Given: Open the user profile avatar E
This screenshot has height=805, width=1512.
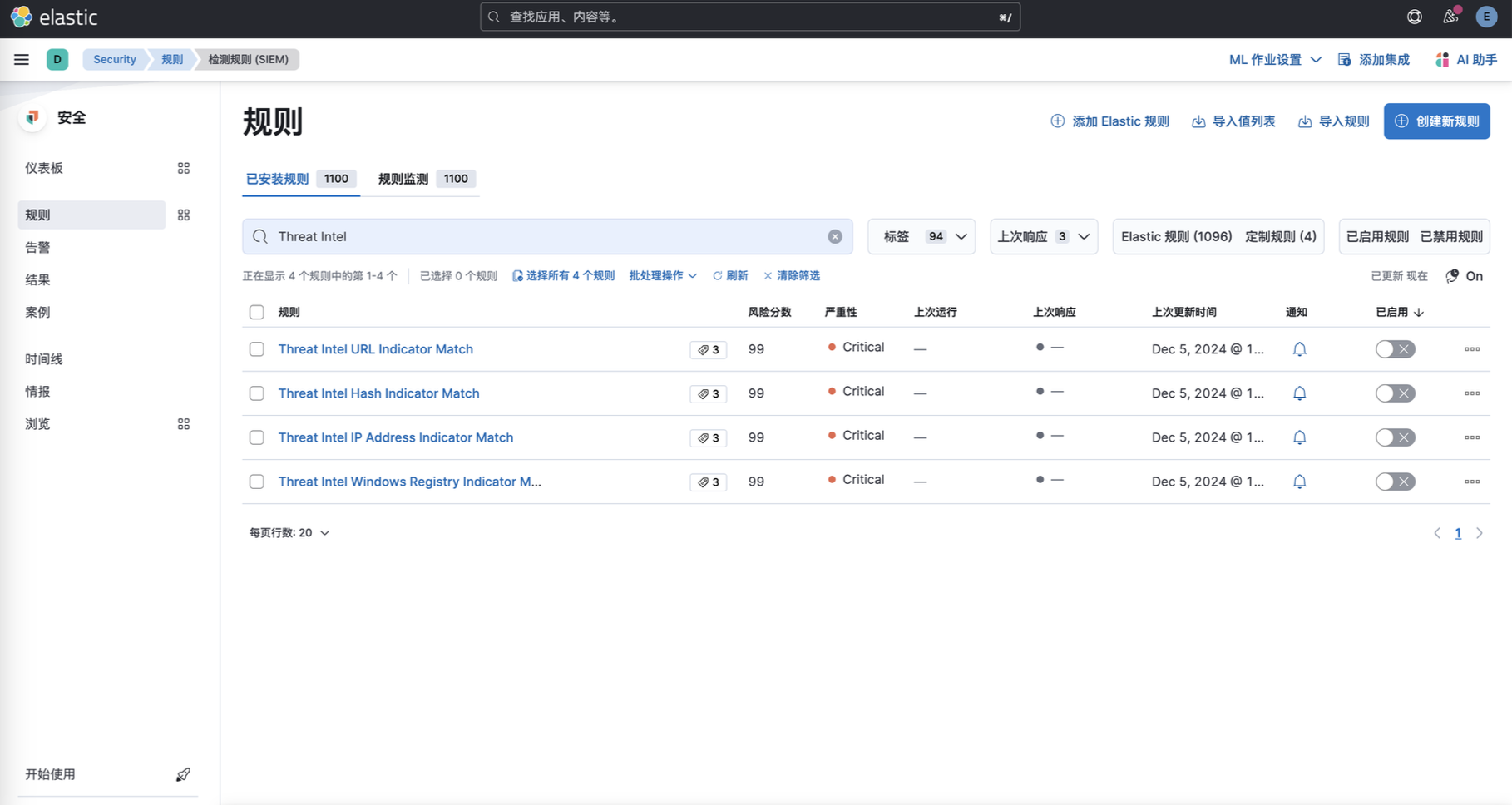Looking at the screenshot, I should (1486, 17).
